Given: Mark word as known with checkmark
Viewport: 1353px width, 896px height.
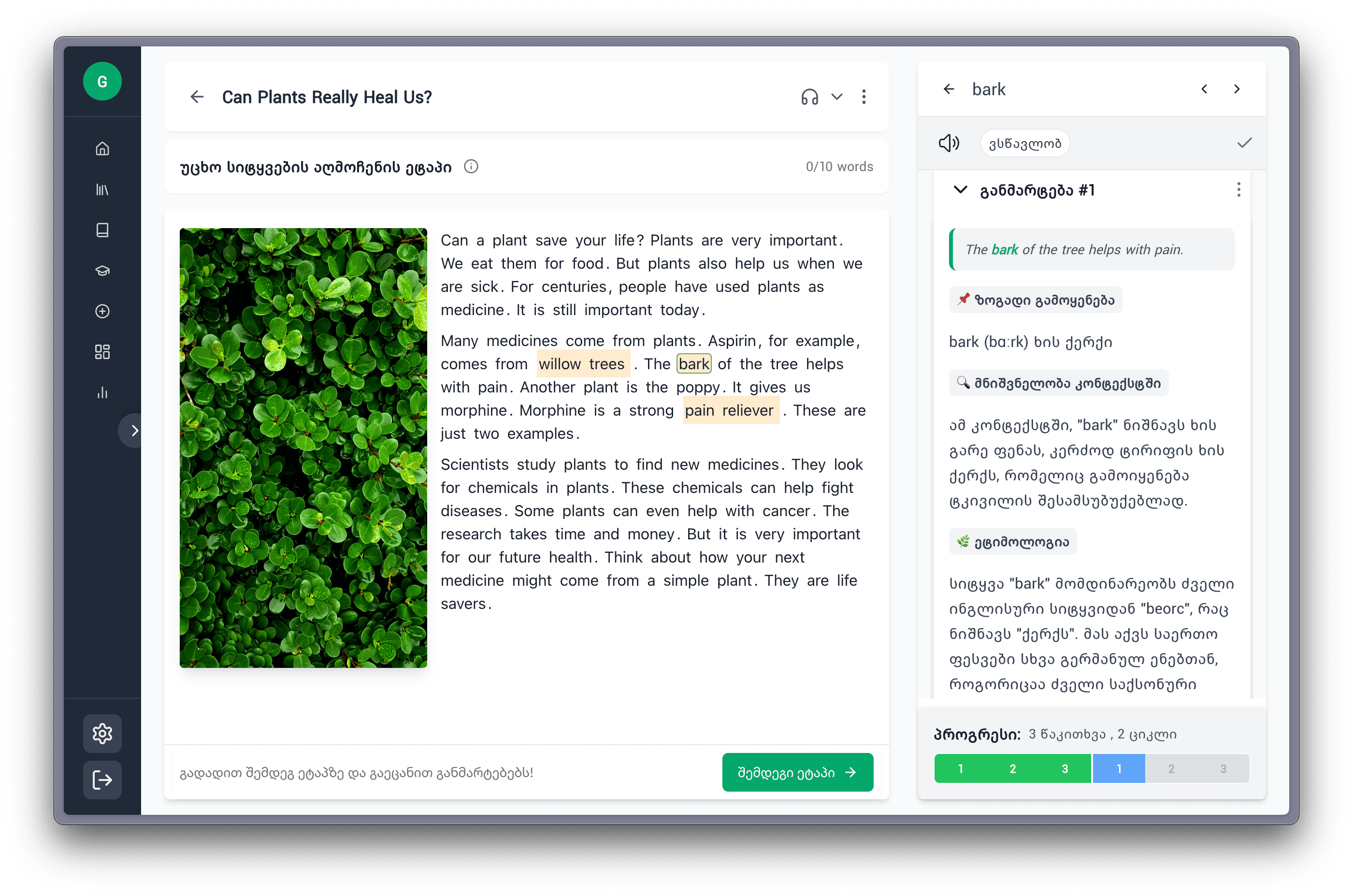Looking at the screenshot, I should pyautogui.click(x=1244, y=143).
